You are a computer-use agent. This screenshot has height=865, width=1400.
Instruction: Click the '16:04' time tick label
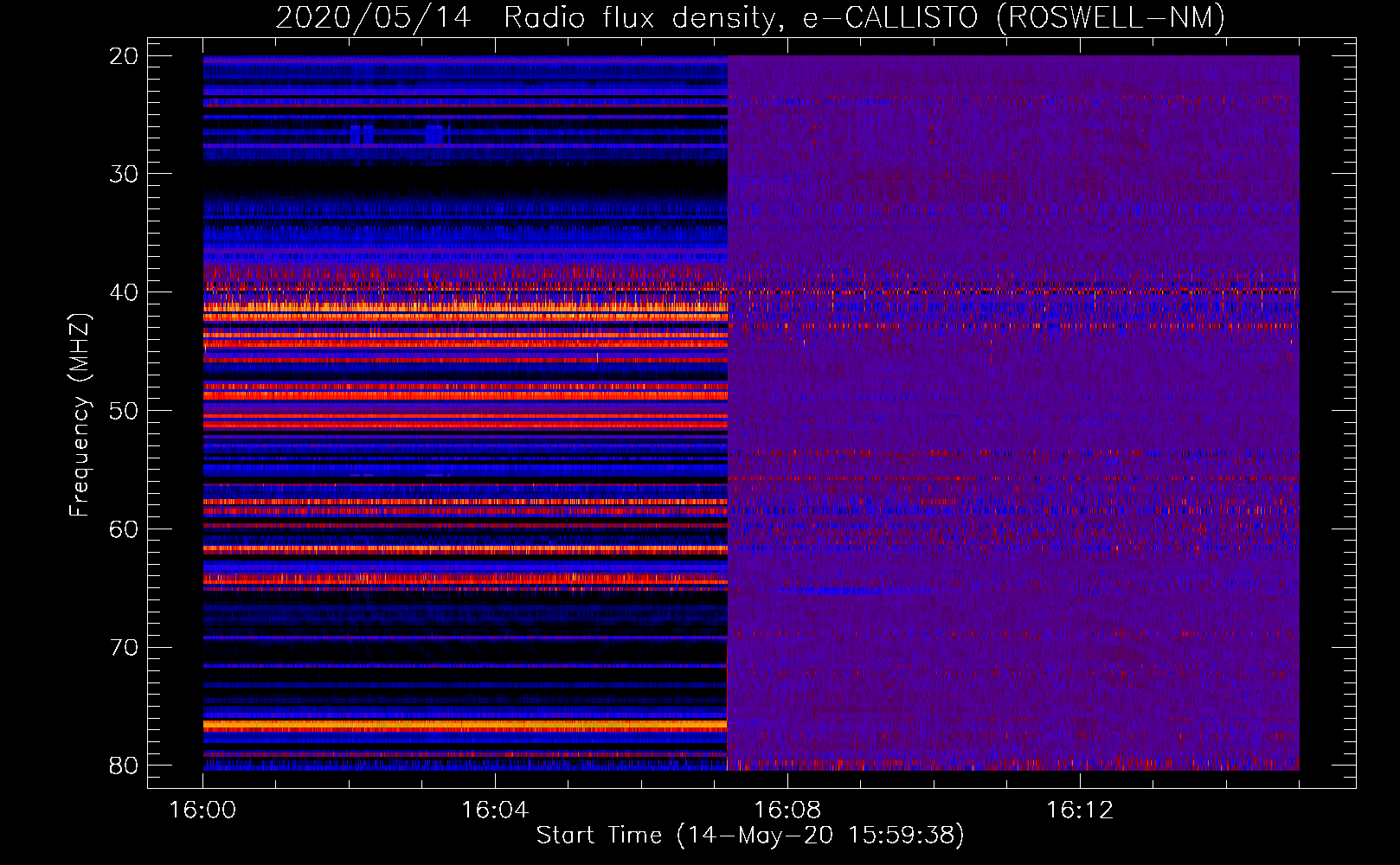click(x=495, y=811)
